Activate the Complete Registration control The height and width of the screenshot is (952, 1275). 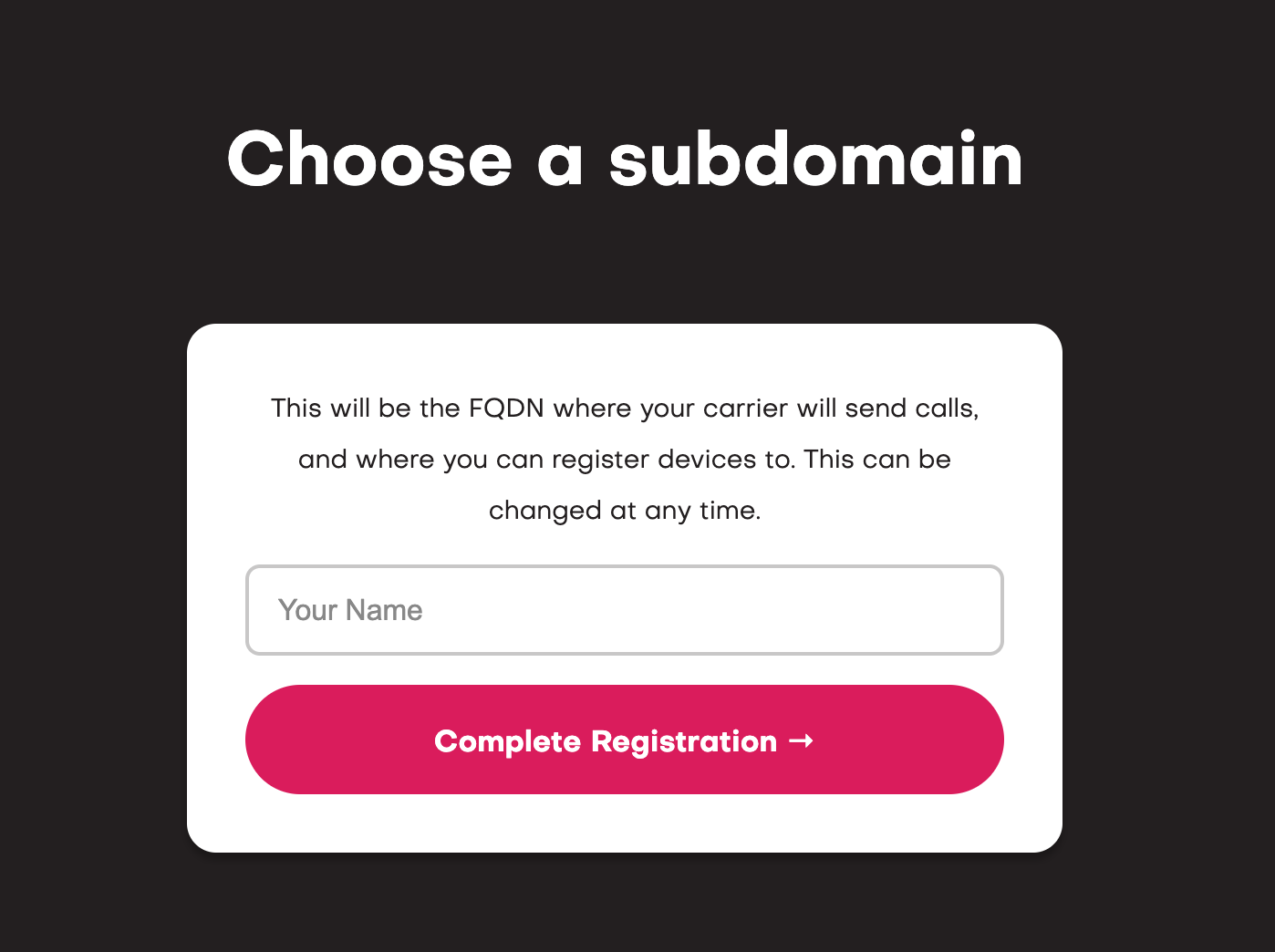pos(624,740)
